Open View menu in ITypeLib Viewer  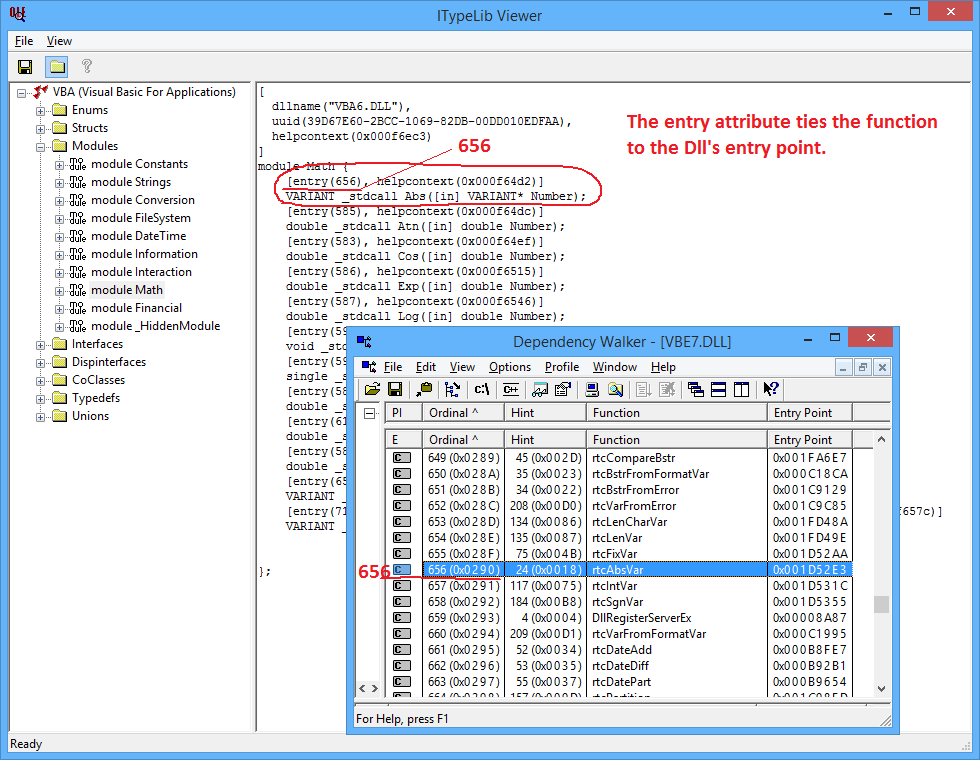point(59,41)
